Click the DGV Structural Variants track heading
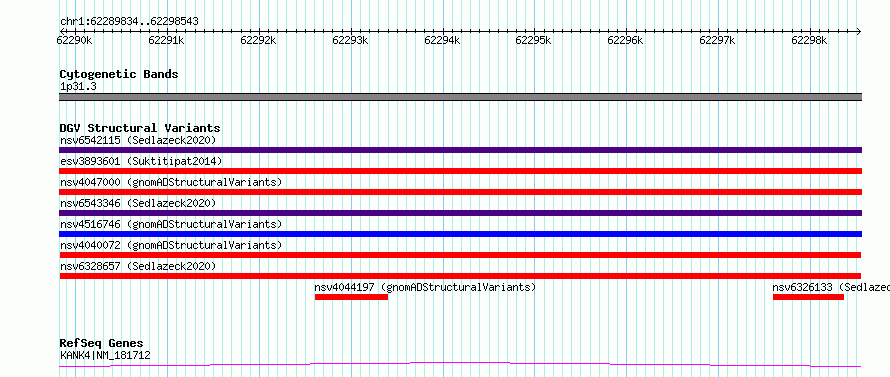The height and width of the screenshot is (377, 890). (x=140, y=128)
